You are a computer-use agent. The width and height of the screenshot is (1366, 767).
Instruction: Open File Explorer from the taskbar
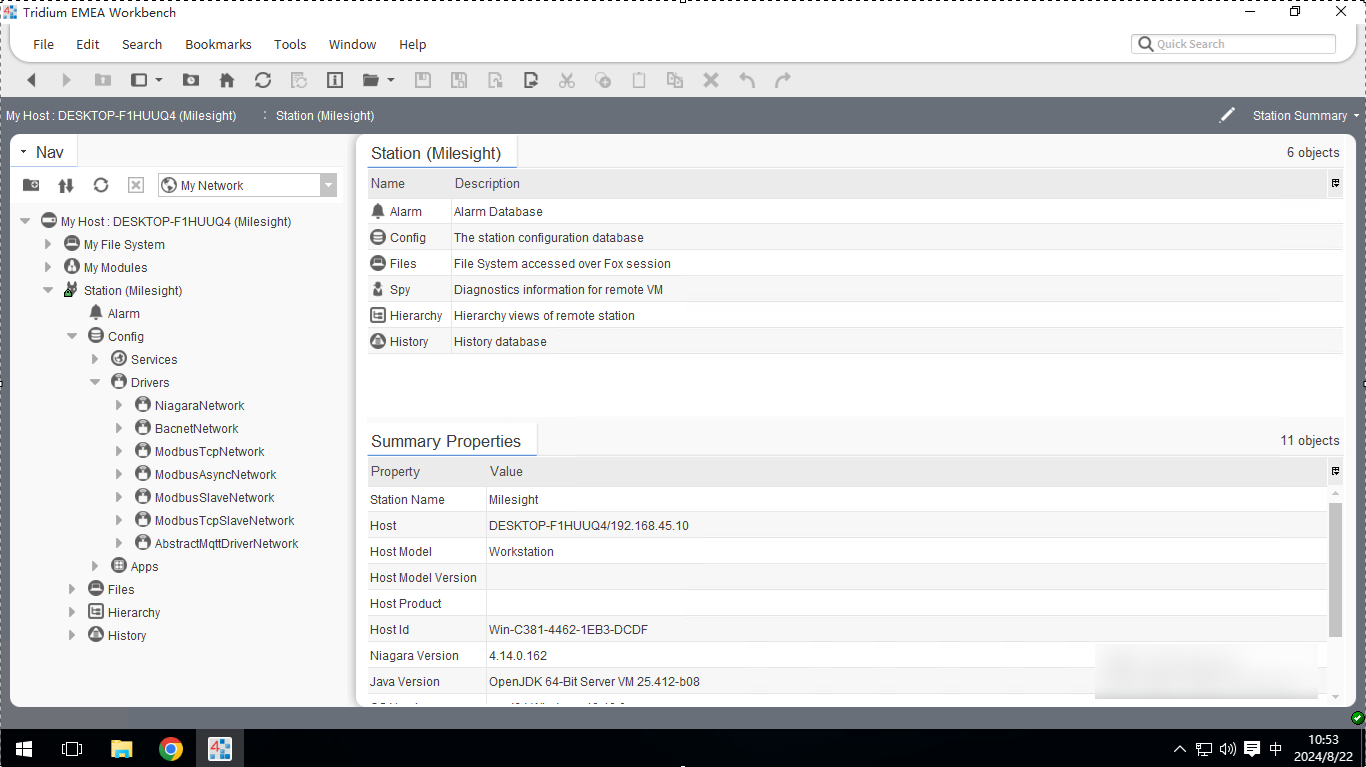121,748
